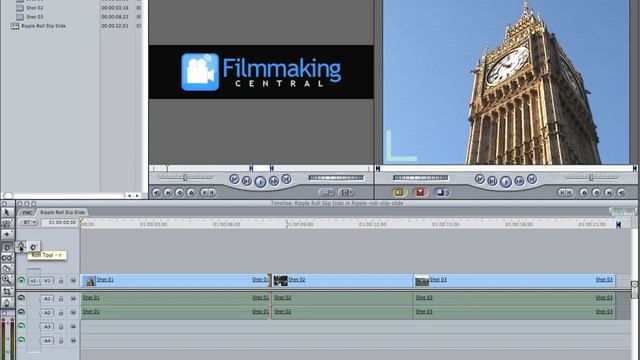Click 01:00:12:00 on the timeline ruler
Viewport: 640px width, 360px height.
373,224
